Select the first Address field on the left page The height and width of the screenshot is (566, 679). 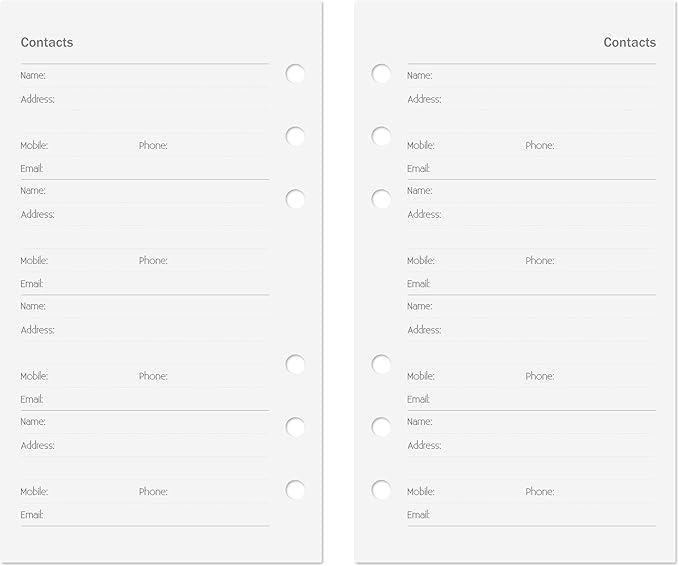click(x=145, y=100)
